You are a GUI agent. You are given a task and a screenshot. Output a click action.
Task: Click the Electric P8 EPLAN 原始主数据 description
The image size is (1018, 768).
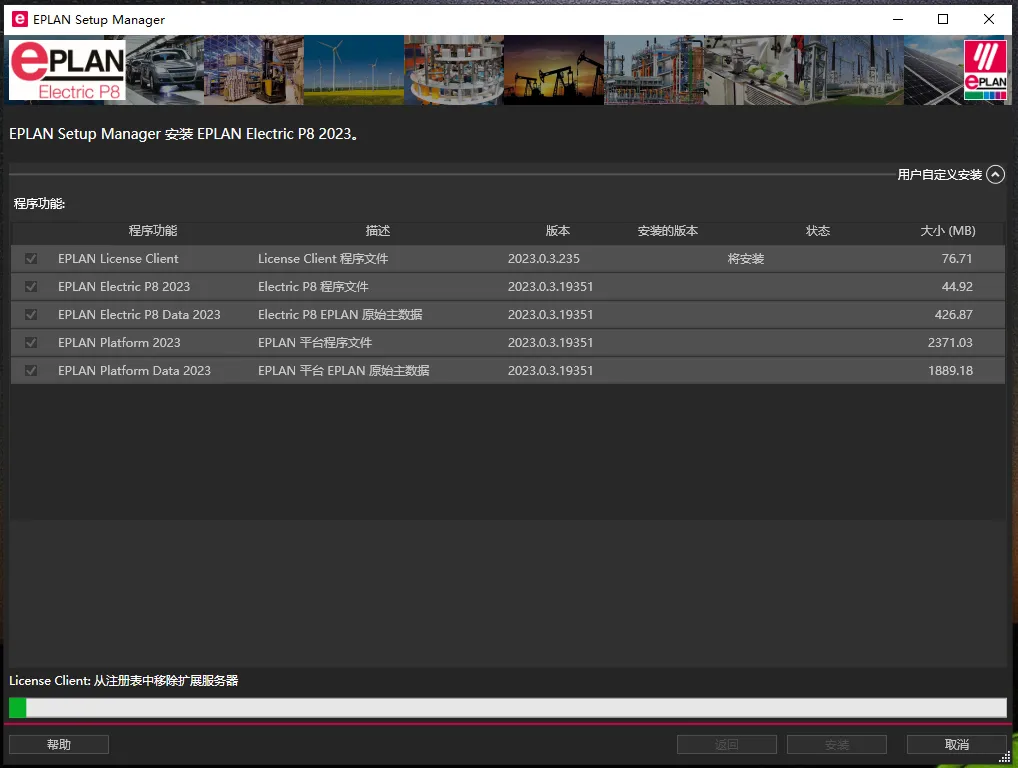coord(340,314)
